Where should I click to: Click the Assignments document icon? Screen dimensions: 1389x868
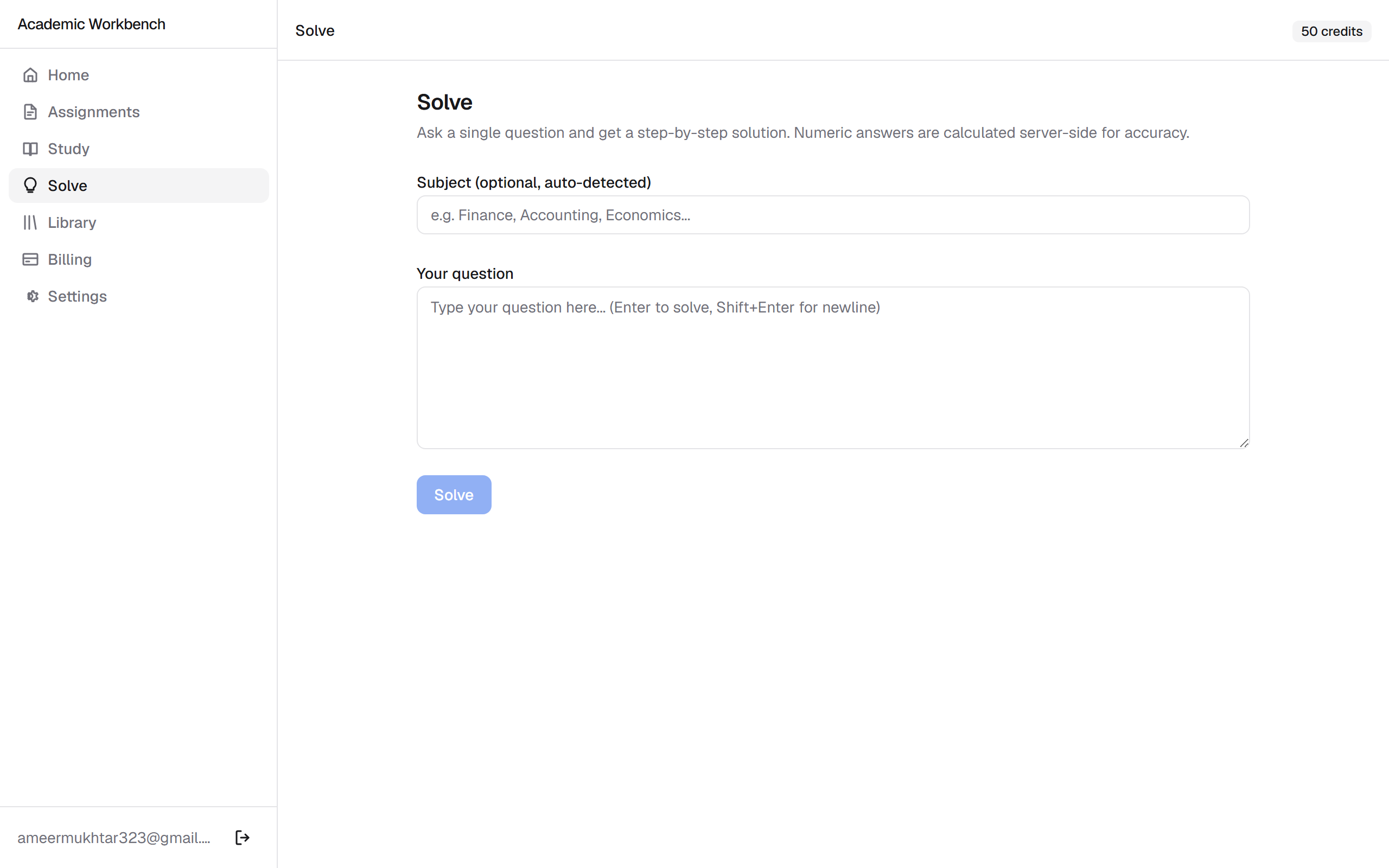click(30, 112)
